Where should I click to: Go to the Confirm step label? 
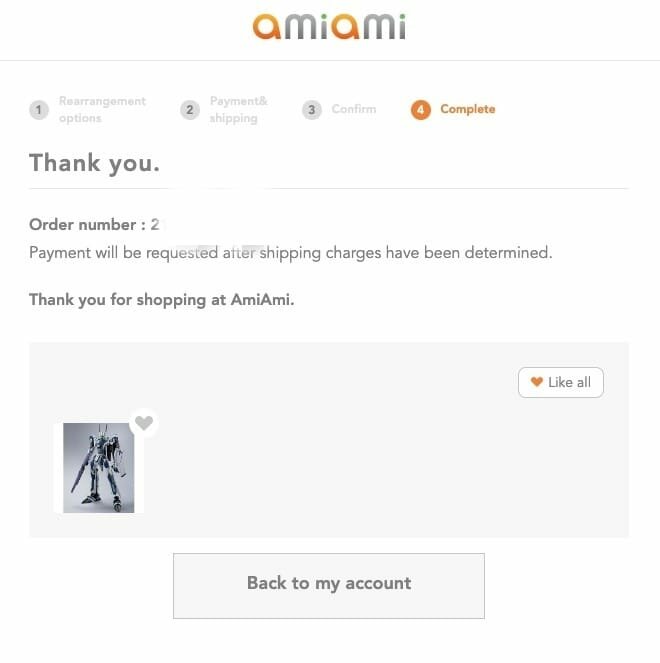(x=354, y=109)
